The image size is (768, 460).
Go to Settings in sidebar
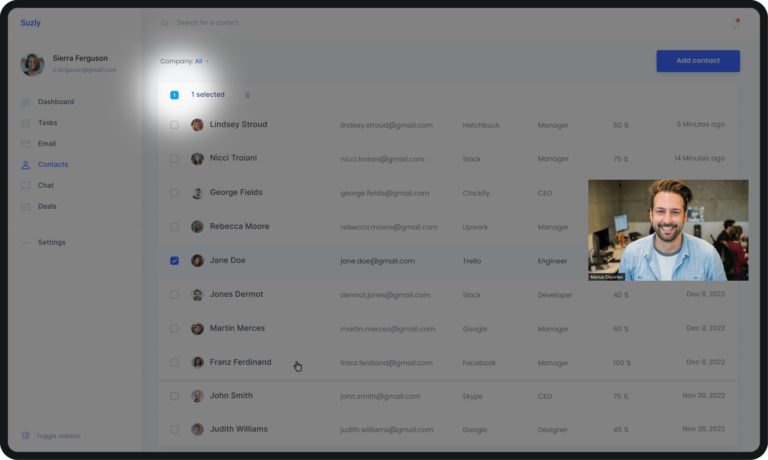point(51,242)
